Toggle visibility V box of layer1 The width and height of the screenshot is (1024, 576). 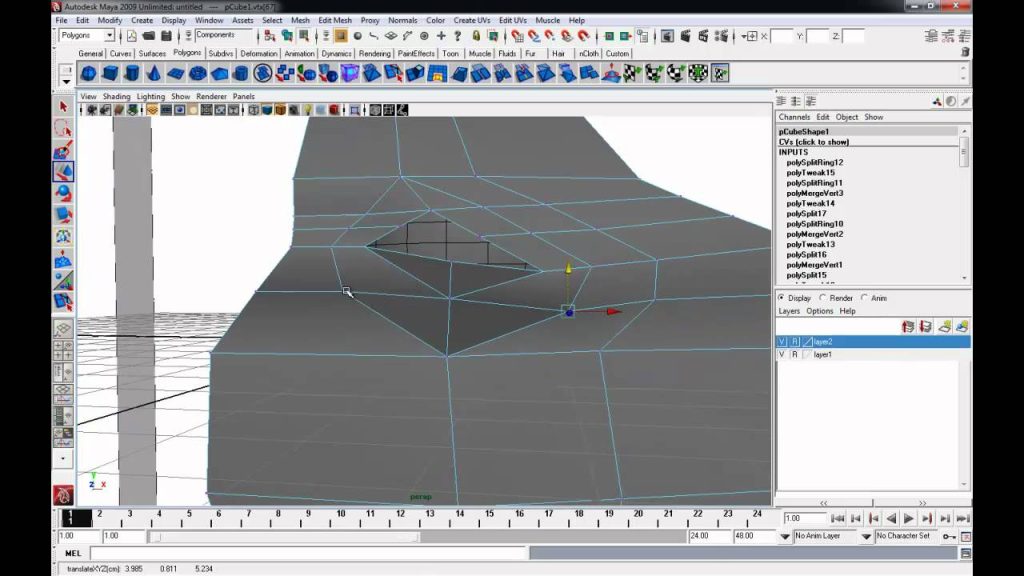pos(782,355)
